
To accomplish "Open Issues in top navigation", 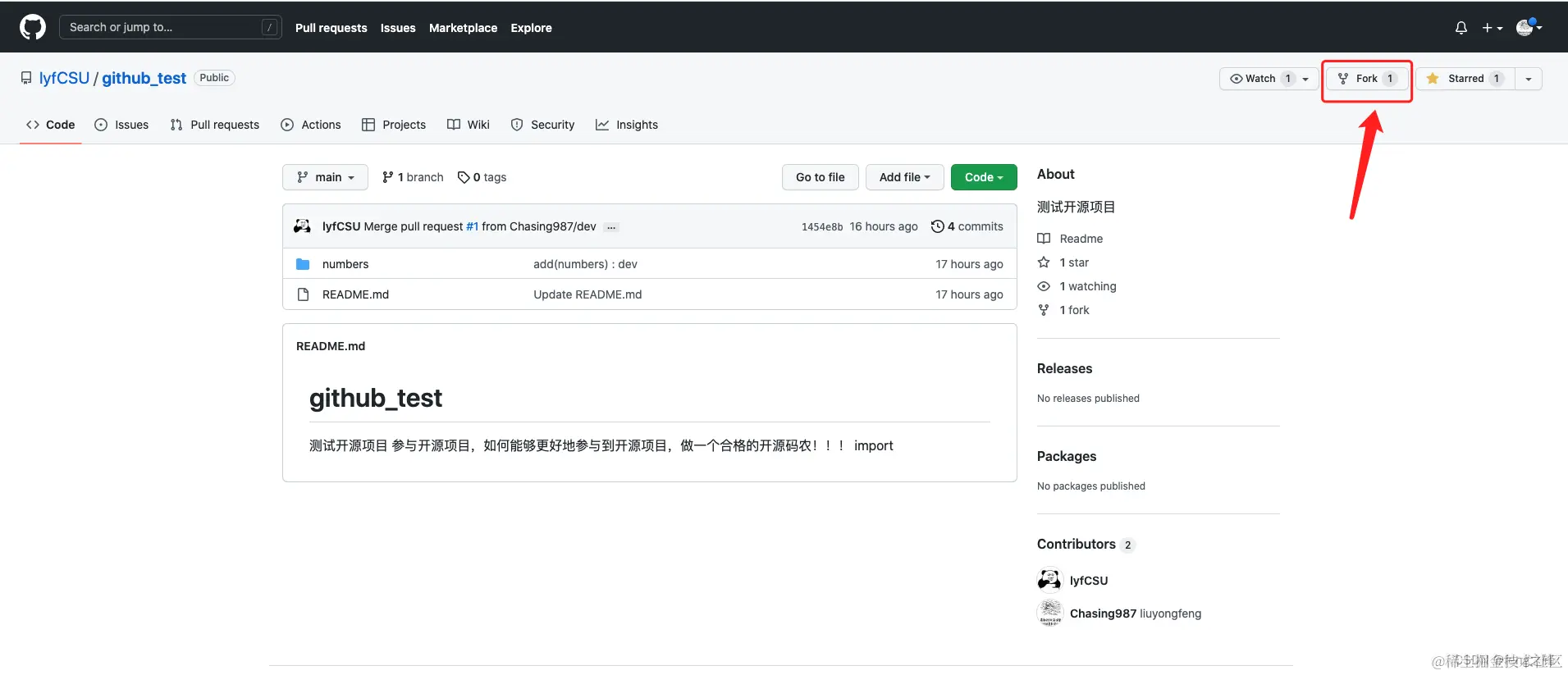I will point(398,28).
